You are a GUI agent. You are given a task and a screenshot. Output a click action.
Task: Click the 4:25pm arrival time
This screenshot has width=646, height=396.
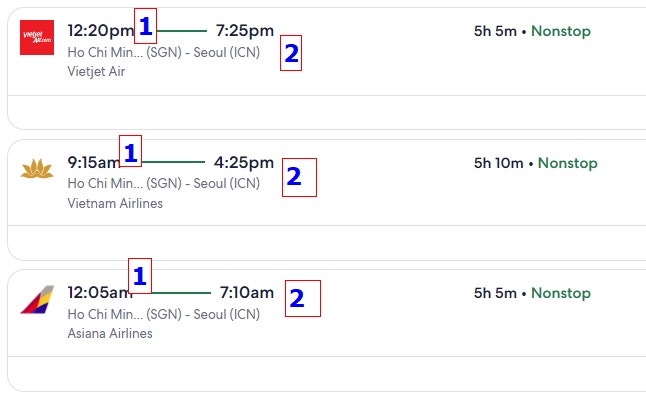click(x=244, y=163)
